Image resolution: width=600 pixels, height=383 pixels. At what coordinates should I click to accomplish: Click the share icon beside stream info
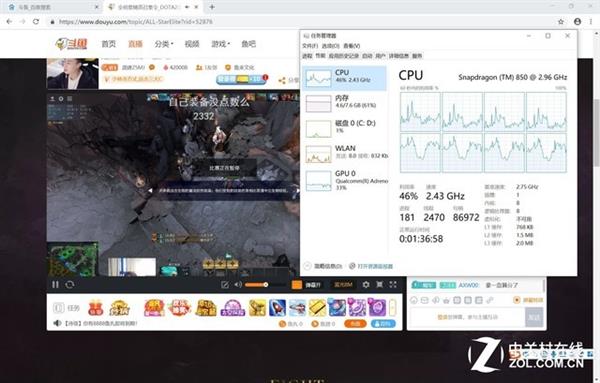pos(282,80)
